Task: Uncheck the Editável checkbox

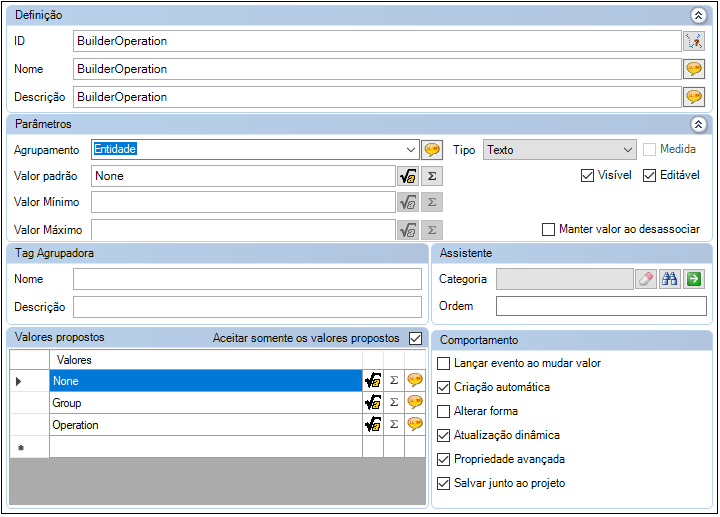Action: (x=649, y=176)
